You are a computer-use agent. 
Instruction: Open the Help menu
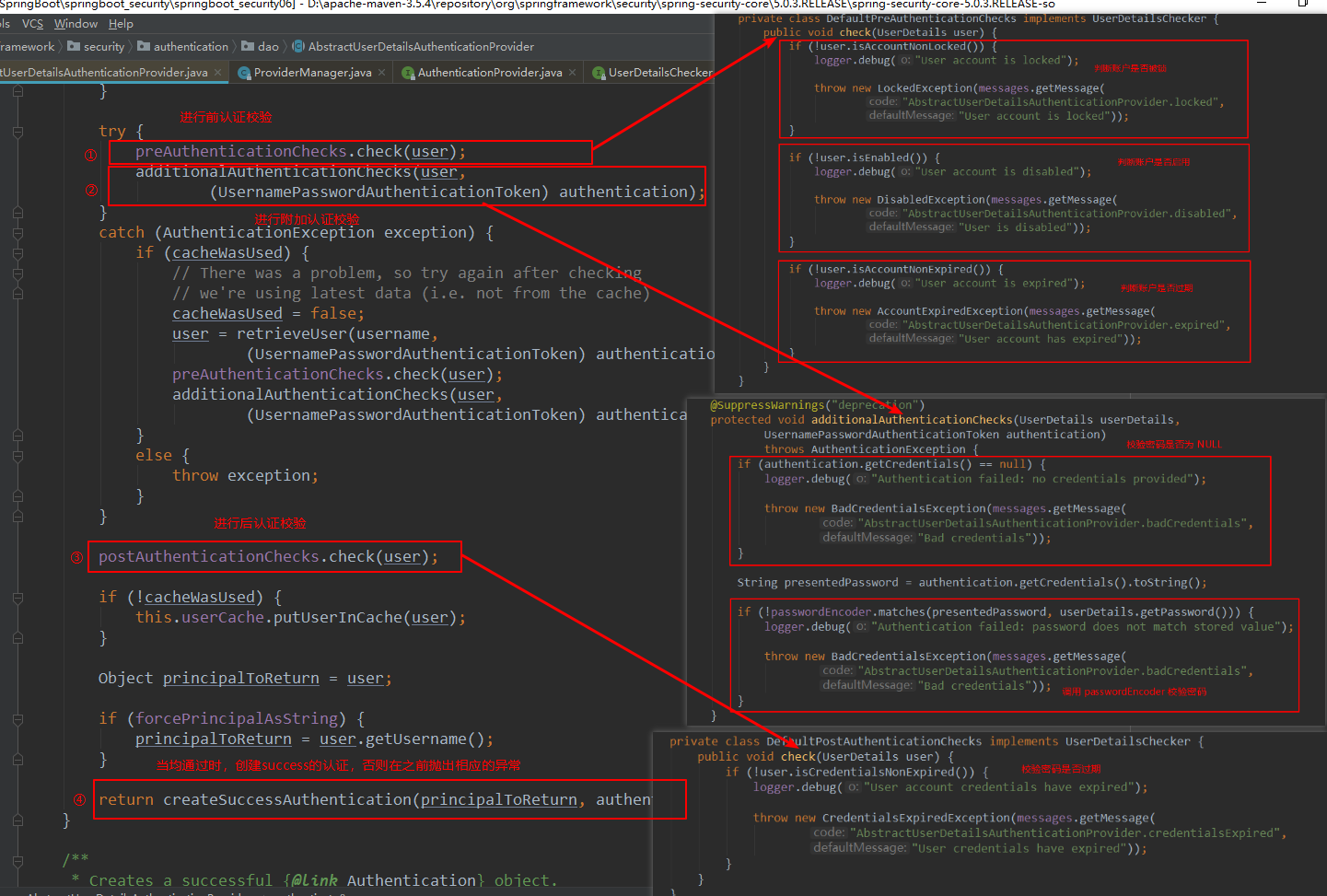[121, 23]
